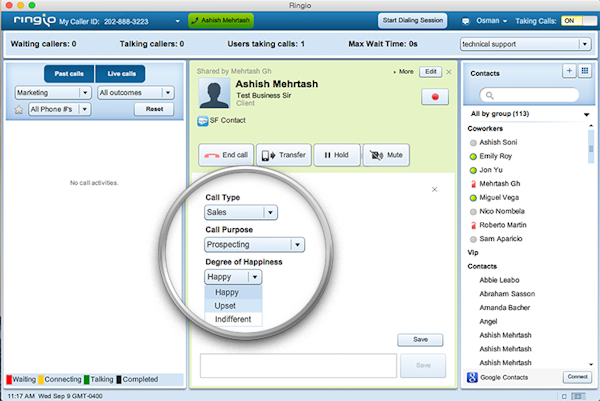Viewport: 600px width, 401px height.
Task: Switch to the Live calls tab
Action: 121,74
